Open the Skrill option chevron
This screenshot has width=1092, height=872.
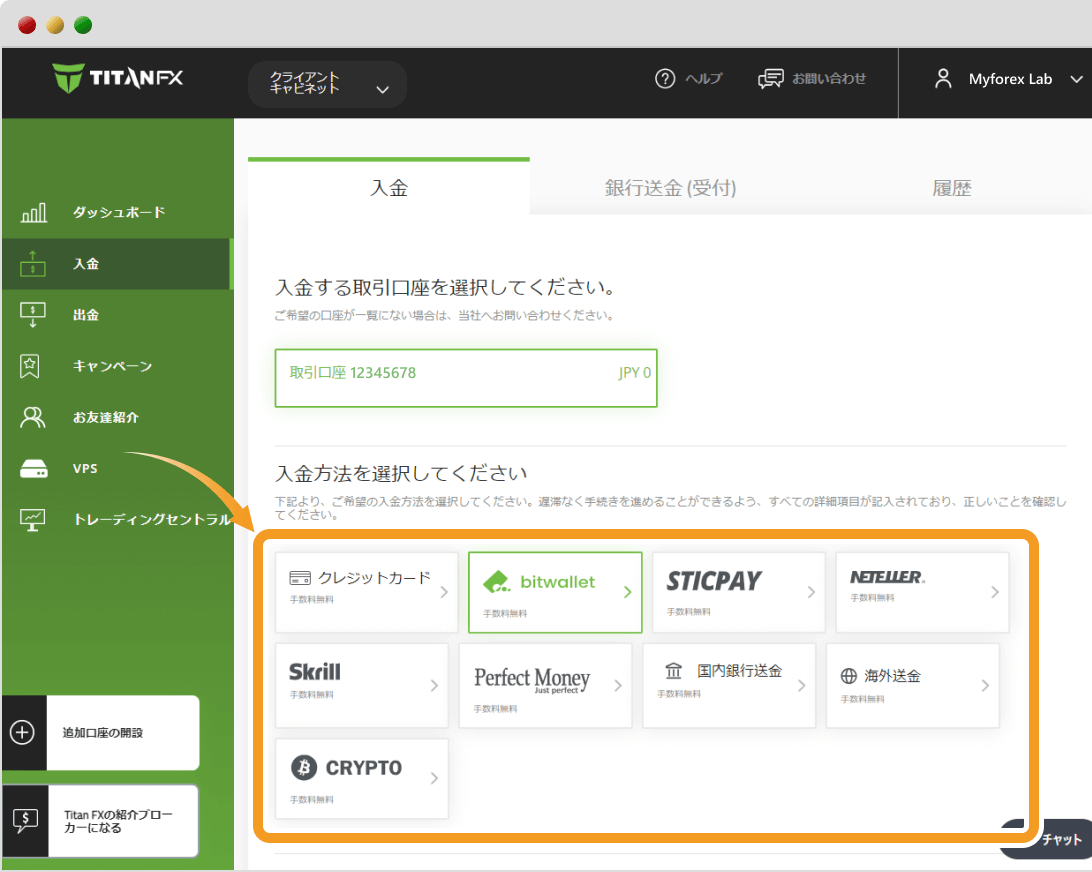coord(434,685)
